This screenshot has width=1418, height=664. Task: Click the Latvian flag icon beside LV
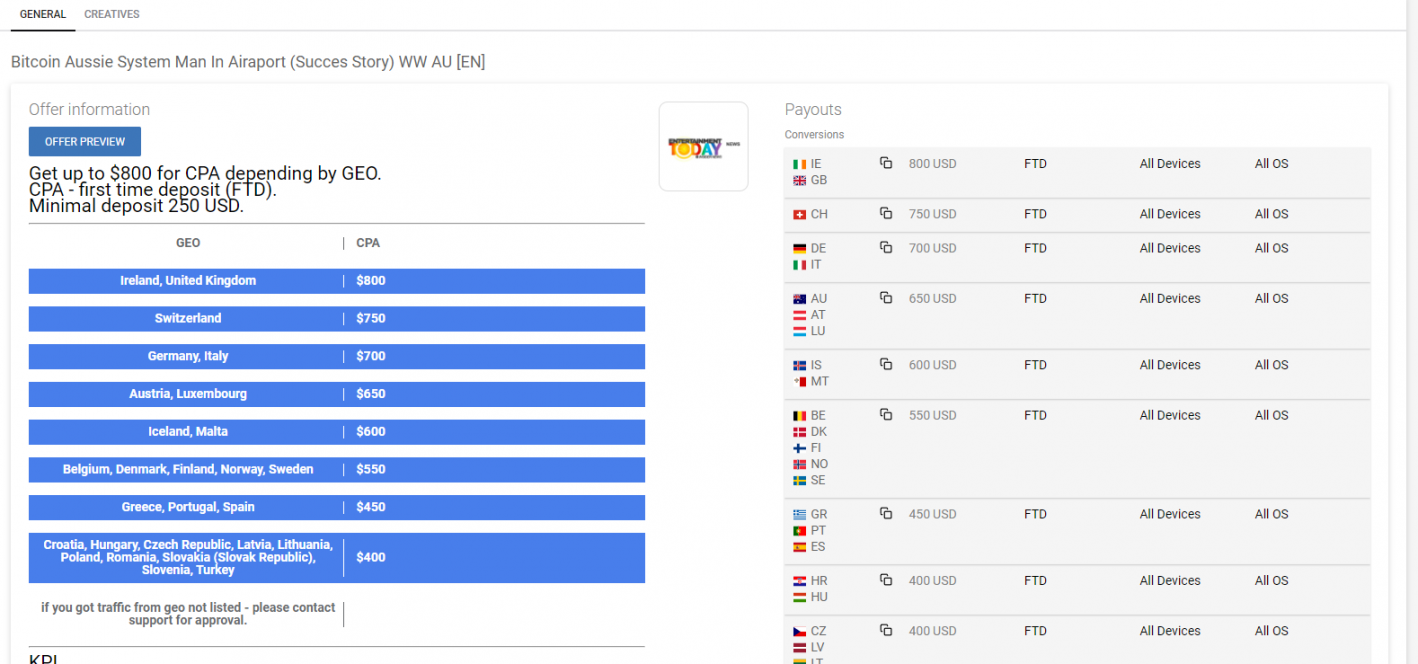tap(799, 648)
